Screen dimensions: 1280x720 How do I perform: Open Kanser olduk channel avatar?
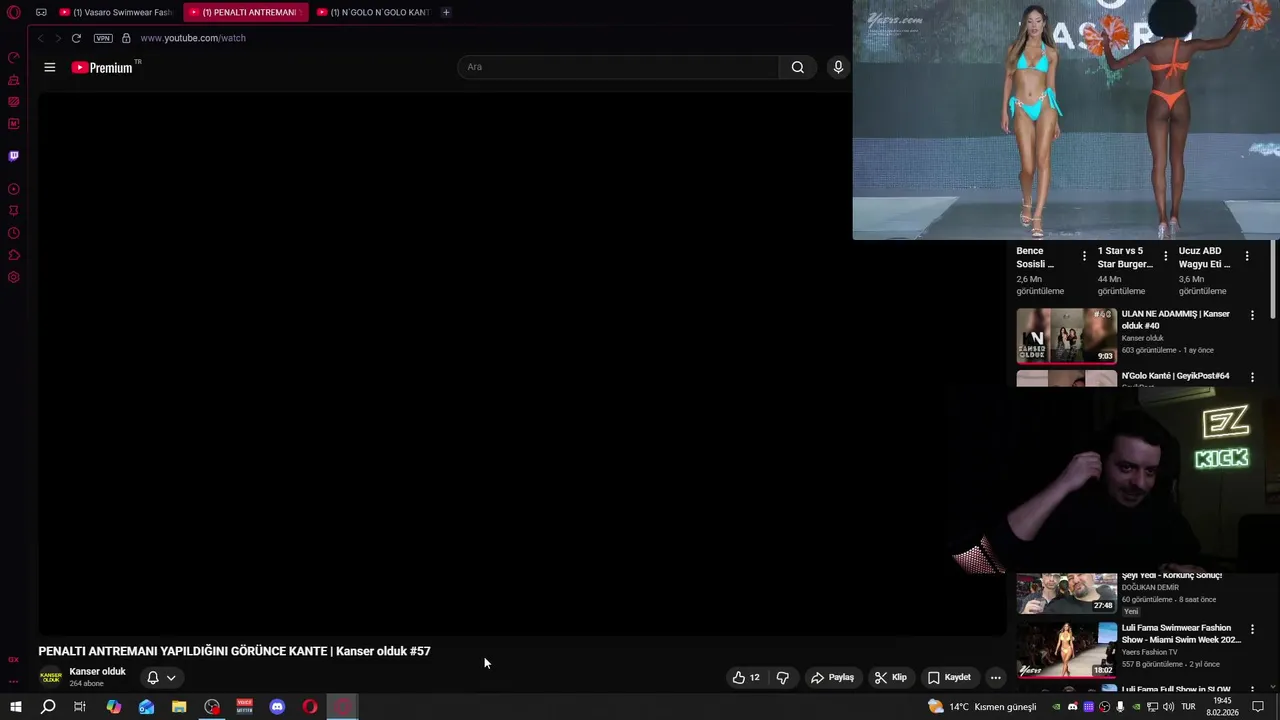click(x=50, y=677)
